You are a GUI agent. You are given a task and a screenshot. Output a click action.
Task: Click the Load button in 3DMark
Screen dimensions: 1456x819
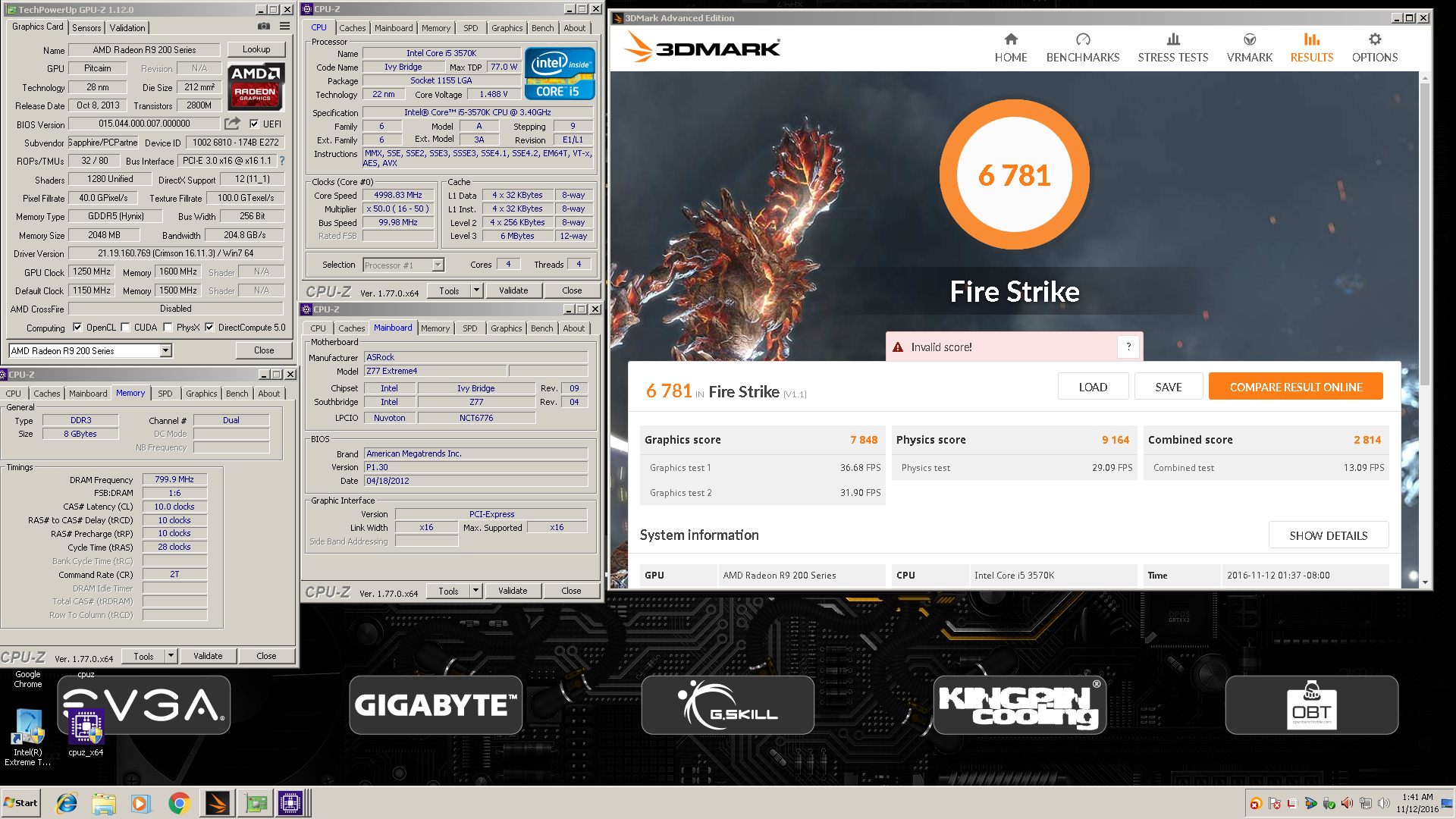[1093, 387]
